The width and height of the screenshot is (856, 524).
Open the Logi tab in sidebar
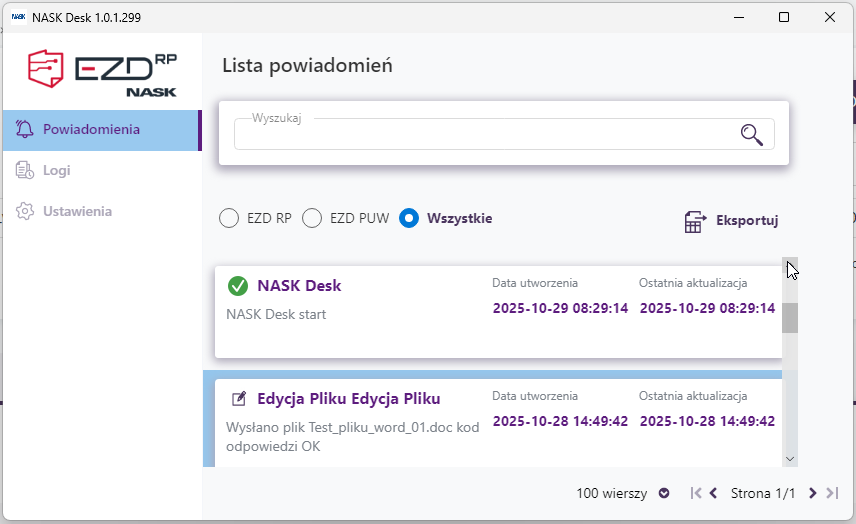tap(57, 171)
